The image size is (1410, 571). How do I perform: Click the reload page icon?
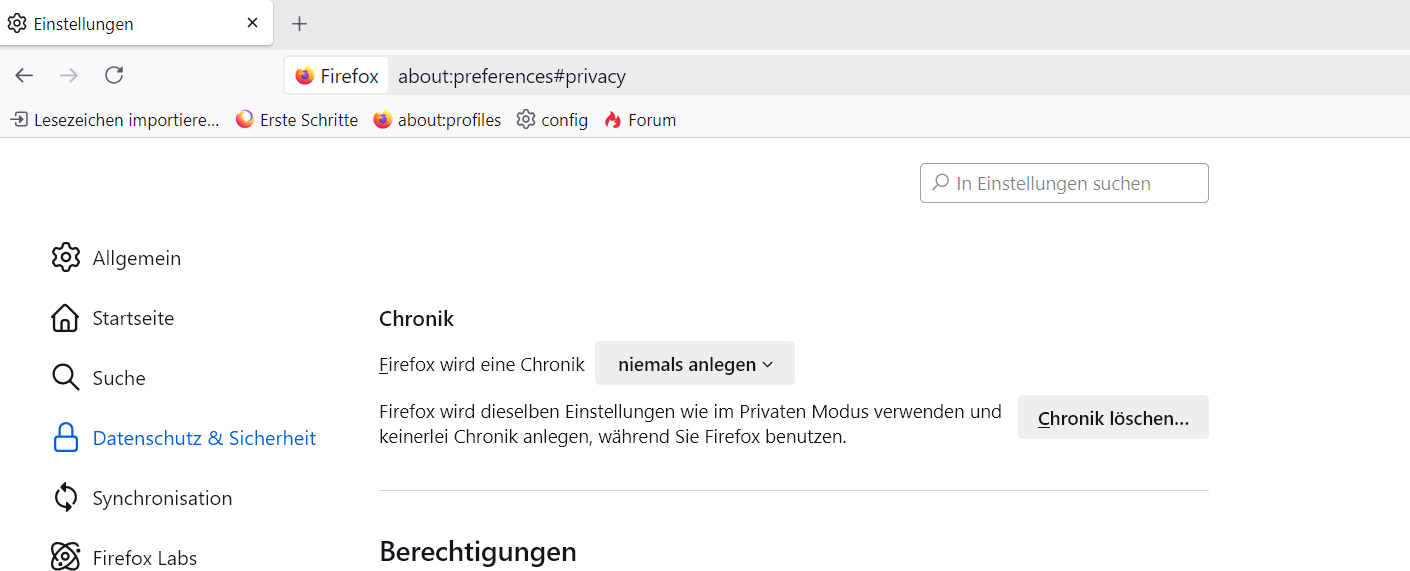pos(114,75)
